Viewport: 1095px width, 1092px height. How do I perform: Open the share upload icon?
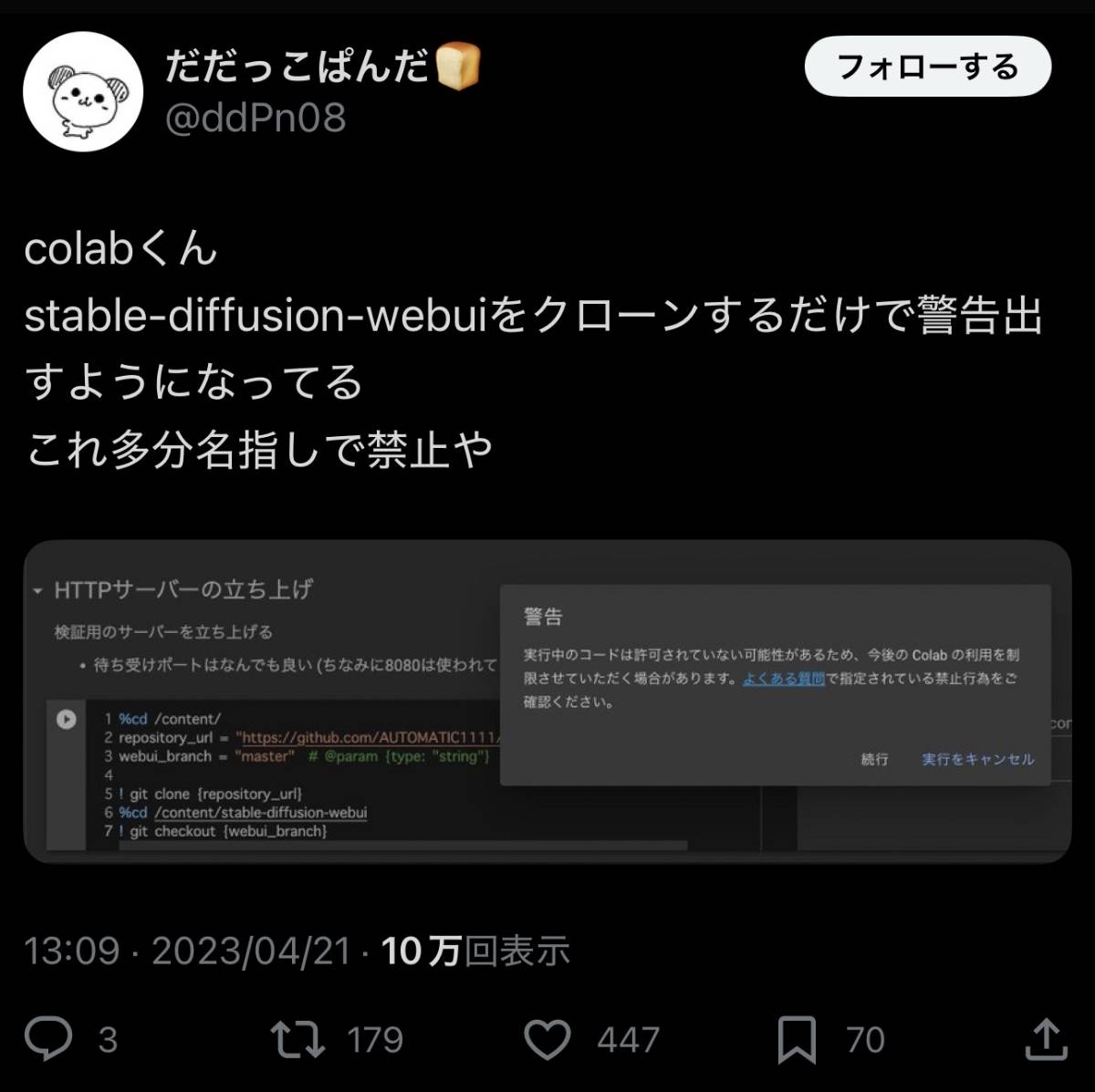pyautogui.click(x=1046, y=1039)
